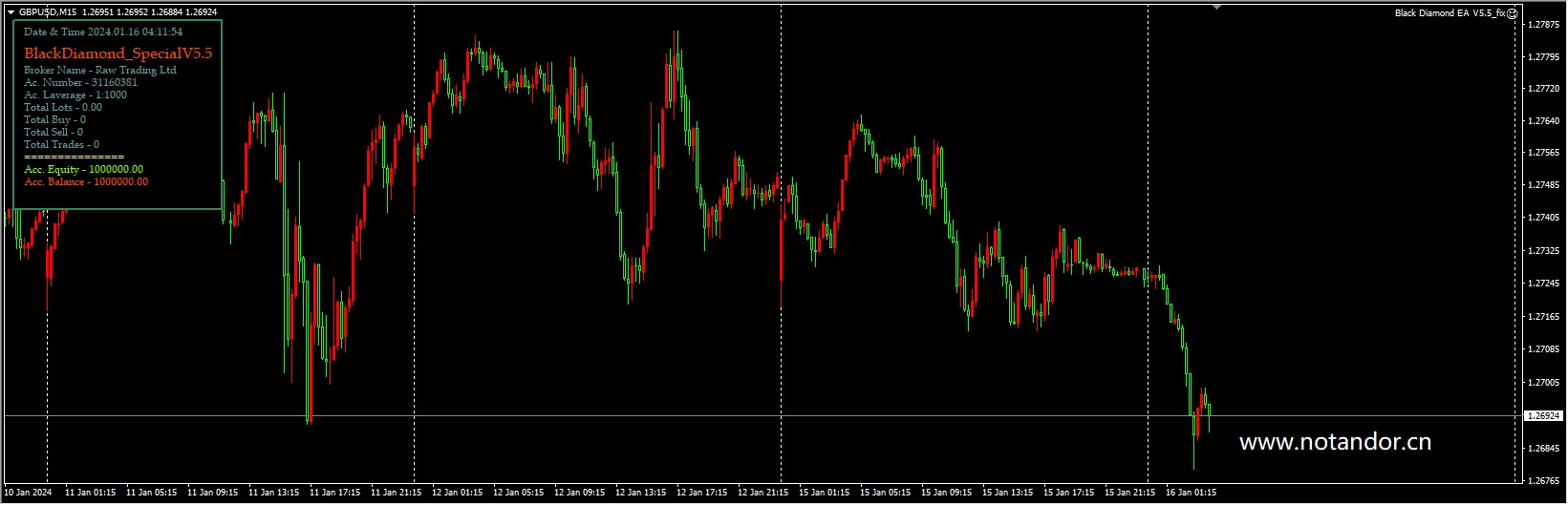Click the Expert Advisor smiley face icon
Viewport: 1568px width, 505px height.
1513,13
